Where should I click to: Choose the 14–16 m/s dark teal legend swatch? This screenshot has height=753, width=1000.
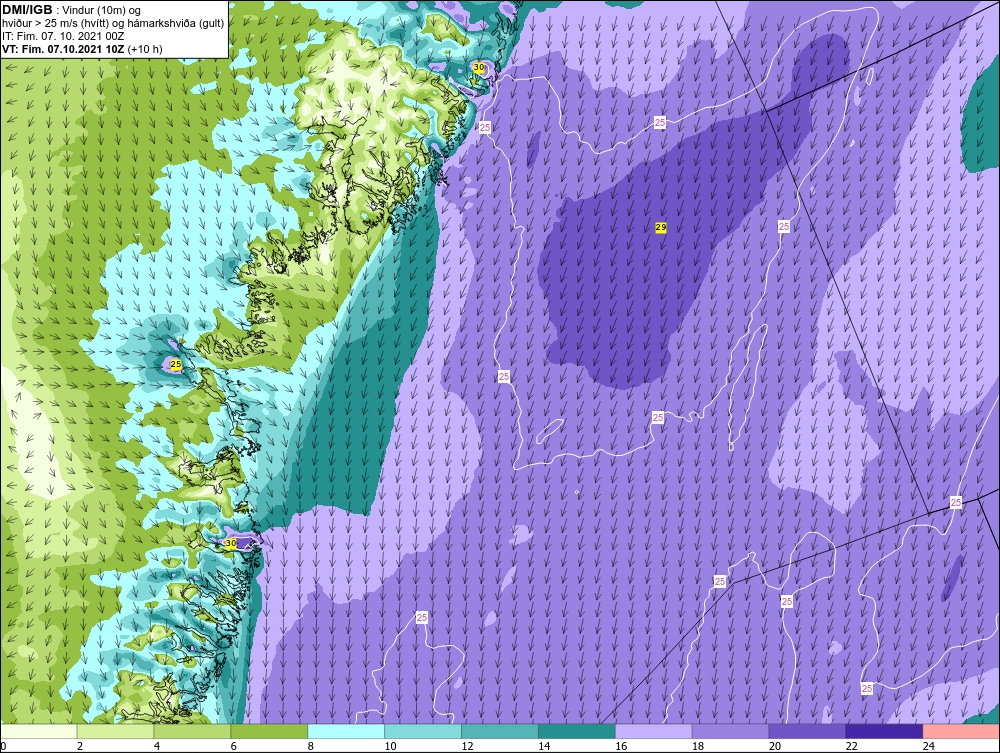(577, 731)
